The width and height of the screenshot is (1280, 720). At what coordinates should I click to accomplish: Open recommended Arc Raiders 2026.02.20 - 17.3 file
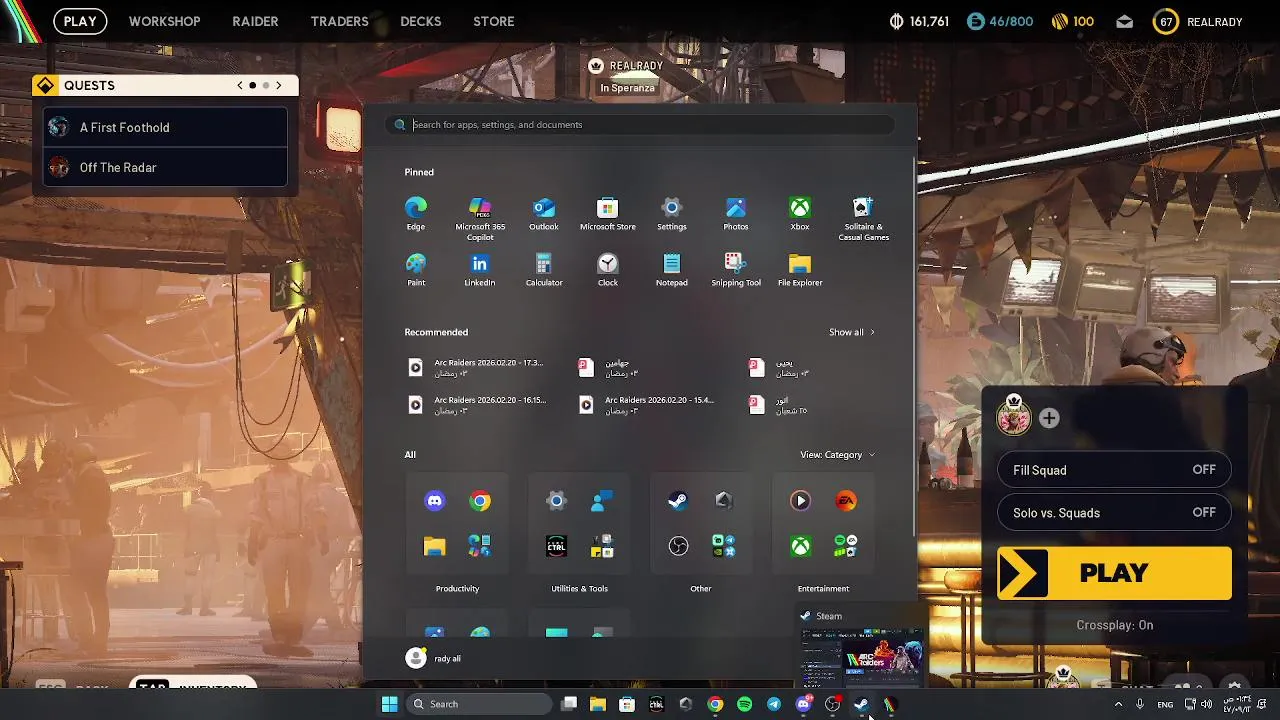477,368
